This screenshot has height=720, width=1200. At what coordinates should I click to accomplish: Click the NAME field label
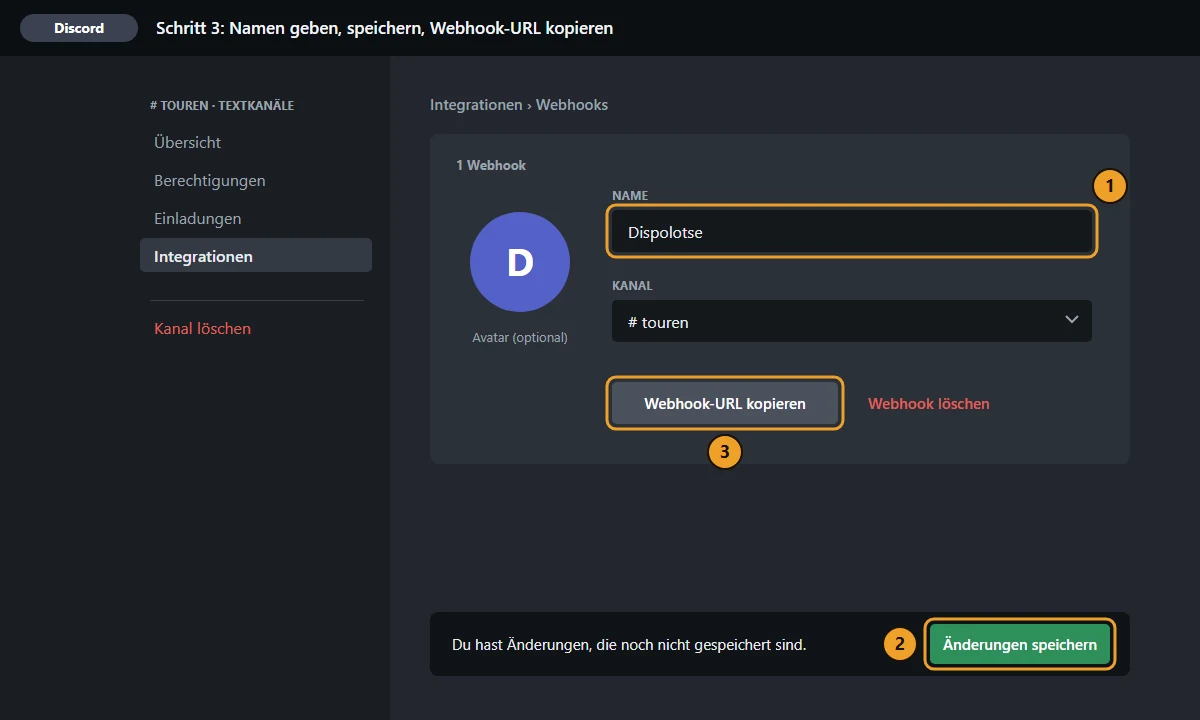pyautogui.click(x=630, y=196)
